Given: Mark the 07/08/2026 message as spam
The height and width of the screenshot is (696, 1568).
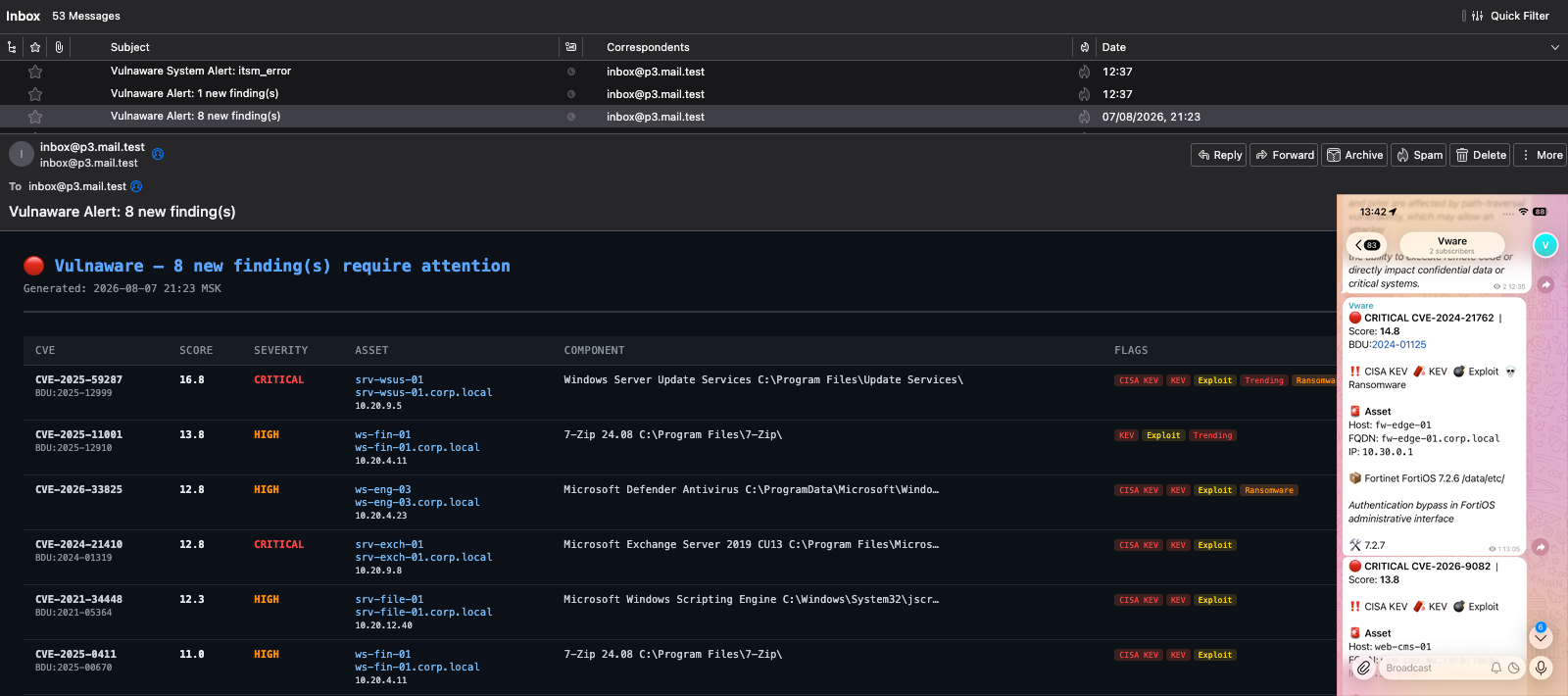Looking at the screenshot, I should point(1084,117).
